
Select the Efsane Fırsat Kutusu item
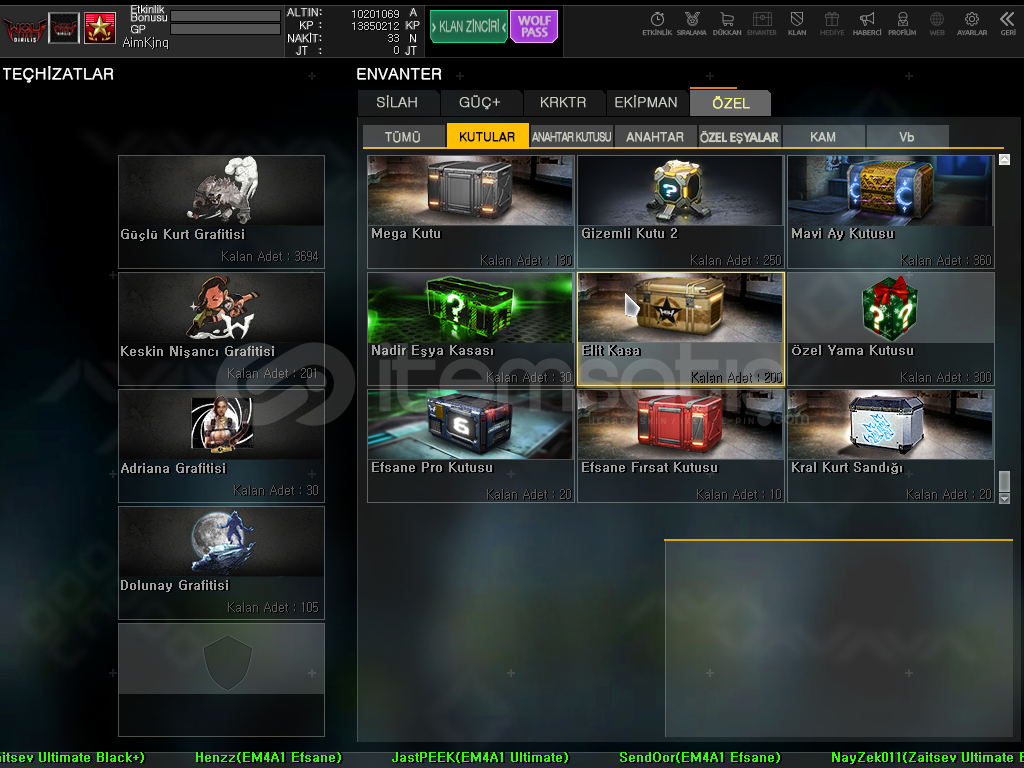pyautogui.click(x=680, y=445)
